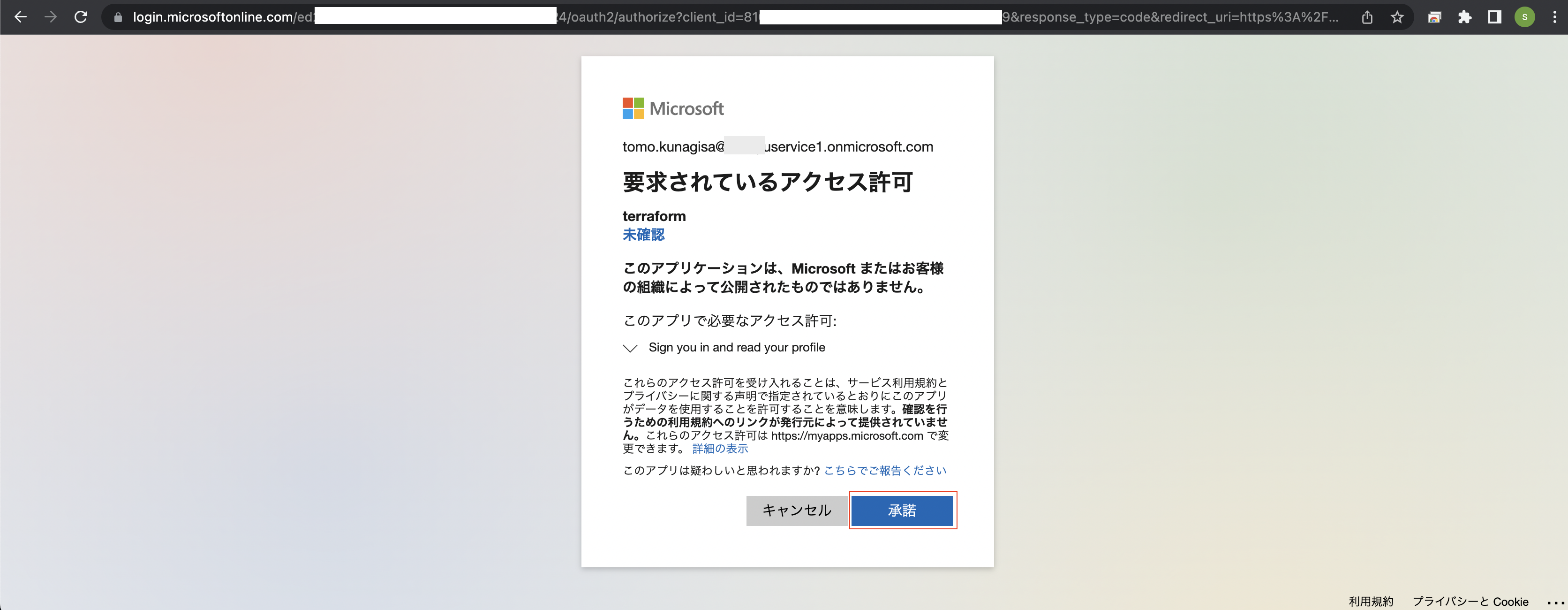
Task: Bookmark this page via the star icon
Action: pos(1397,17)
